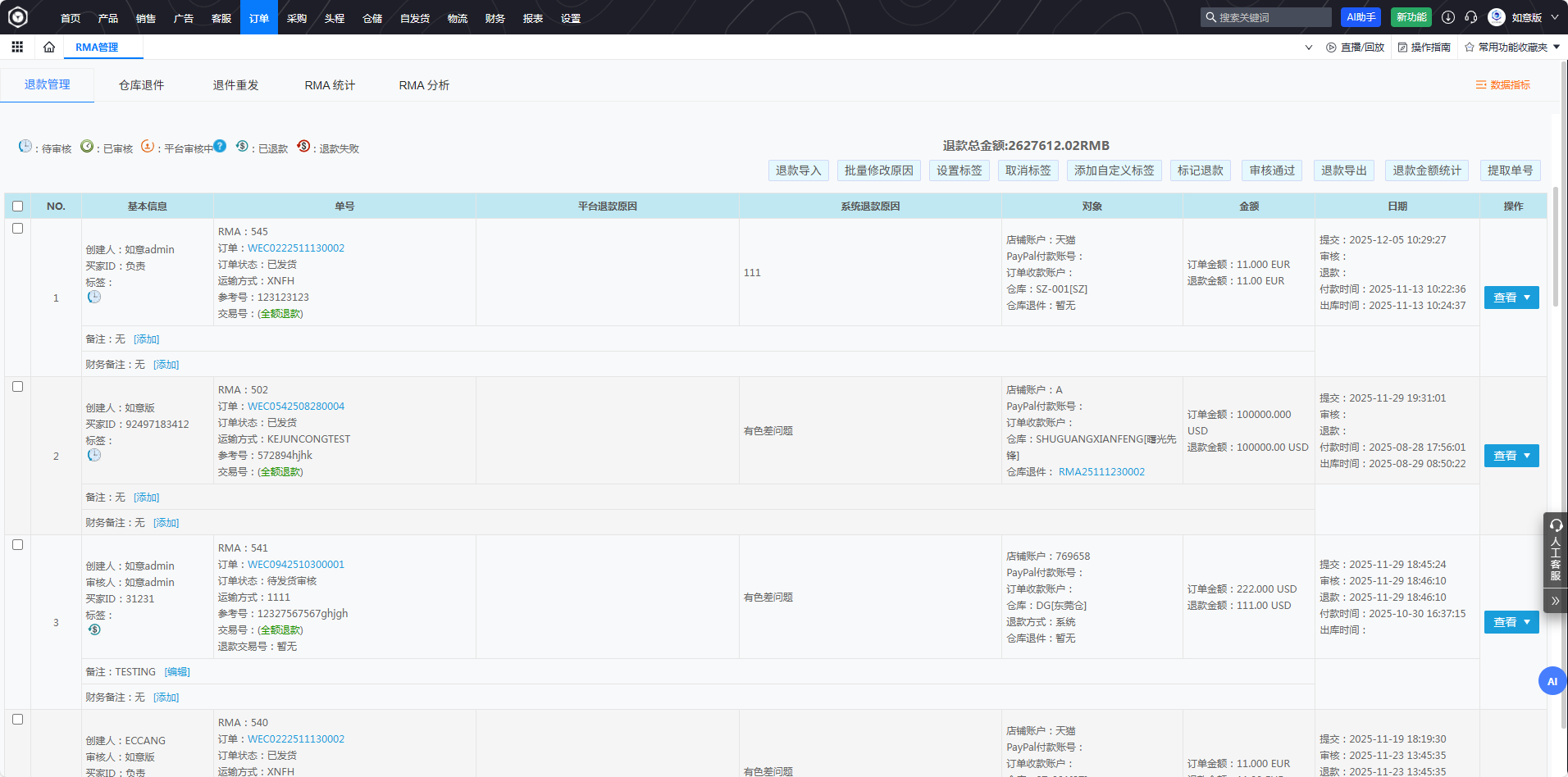Open order link WEC0542508280004

(x=296, y=407)
